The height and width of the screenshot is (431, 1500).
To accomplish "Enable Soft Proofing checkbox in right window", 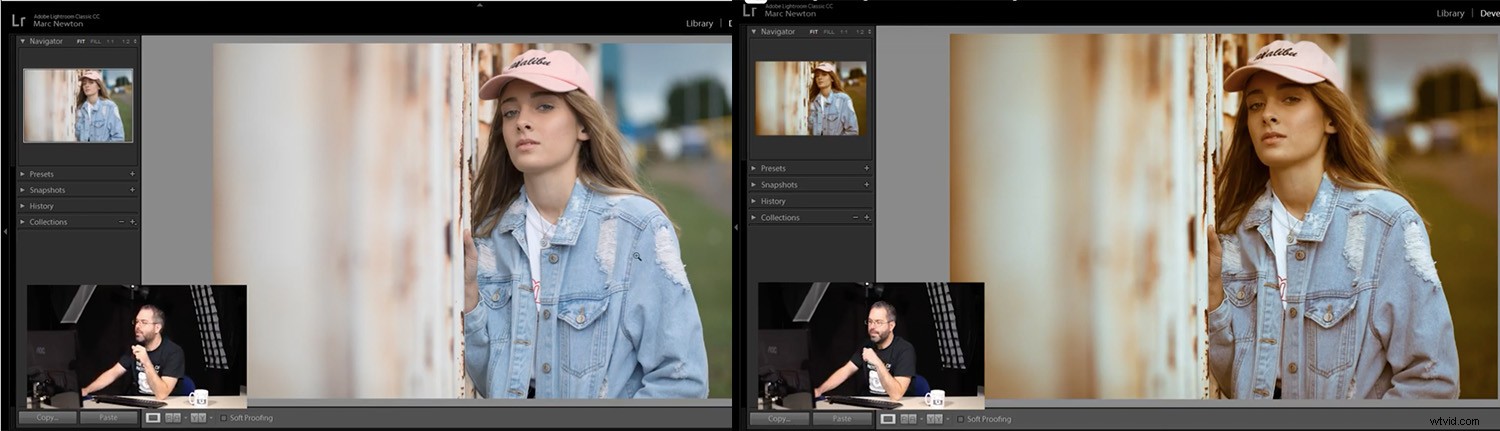I will coord(960,419).
